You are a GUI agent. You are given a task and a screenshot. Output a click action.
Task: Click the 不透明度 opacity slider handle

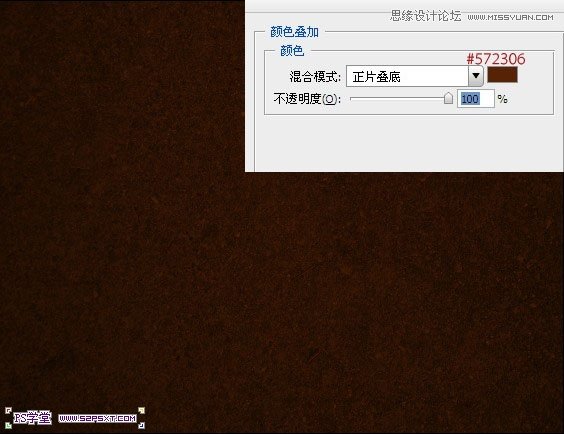coord(448,98)
